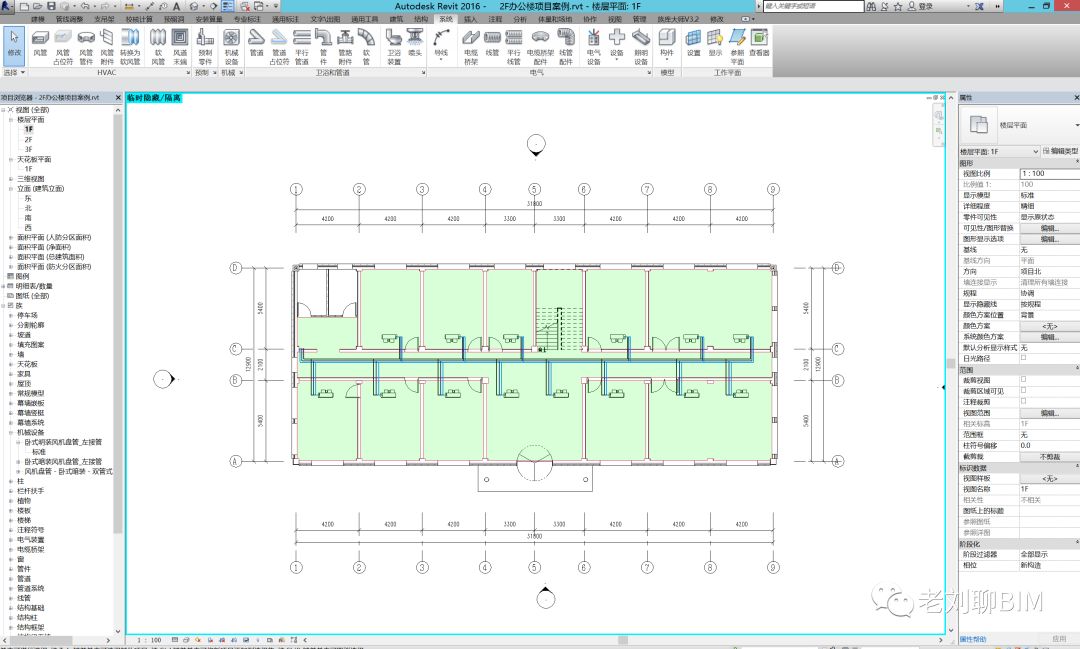This screenshot has width=1080, height=649.
Task: Toggle the 日光路径 checkbox
Action: [1024, 358]
